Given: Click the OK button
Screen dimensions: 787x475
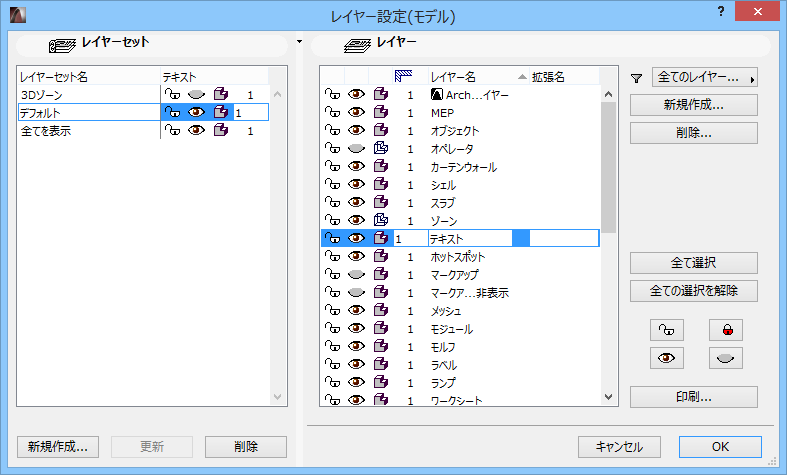Looking at the screenshot, I should coord(720,446).
